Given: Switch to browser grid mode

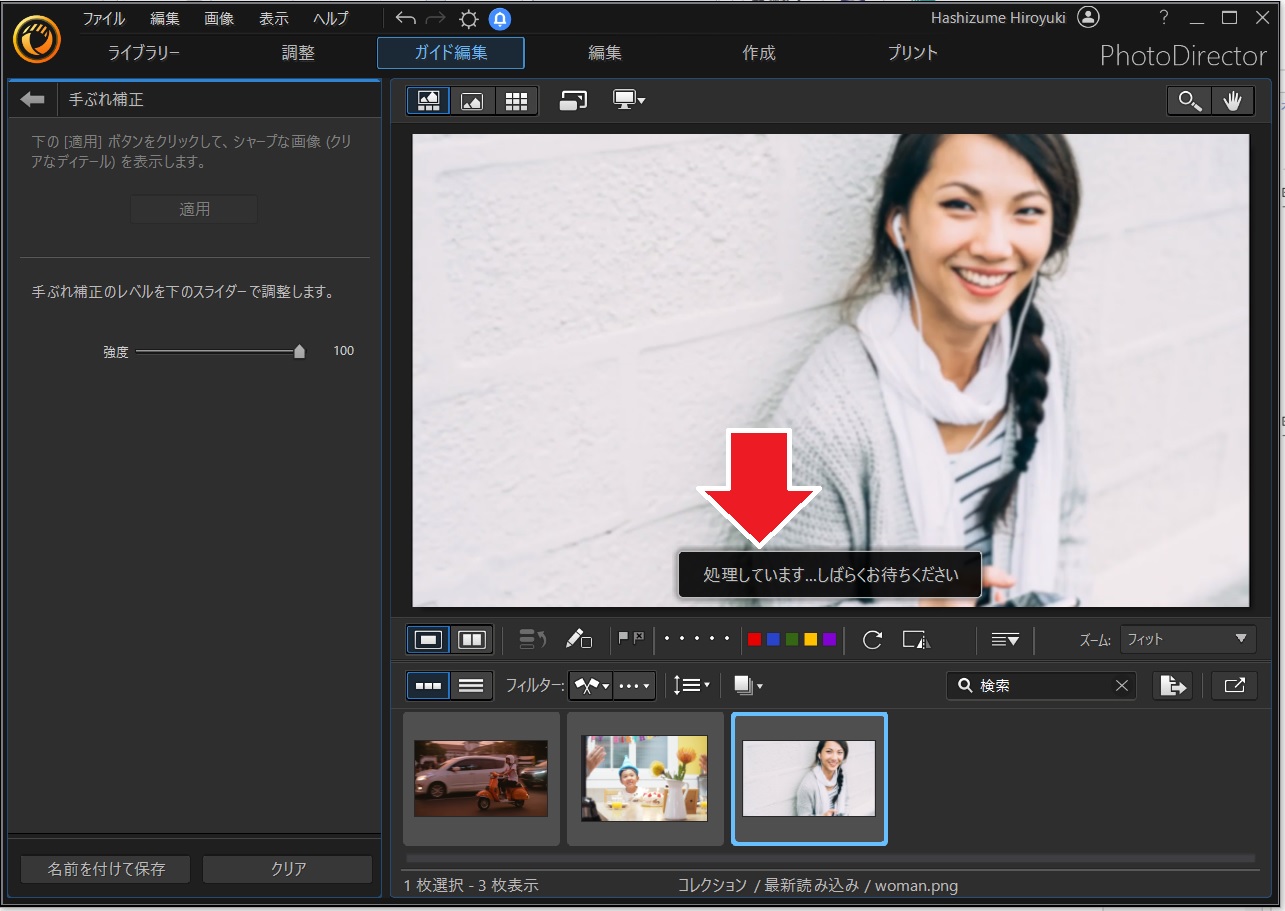Looking at the screenshot, I should (x=516, y=100).
